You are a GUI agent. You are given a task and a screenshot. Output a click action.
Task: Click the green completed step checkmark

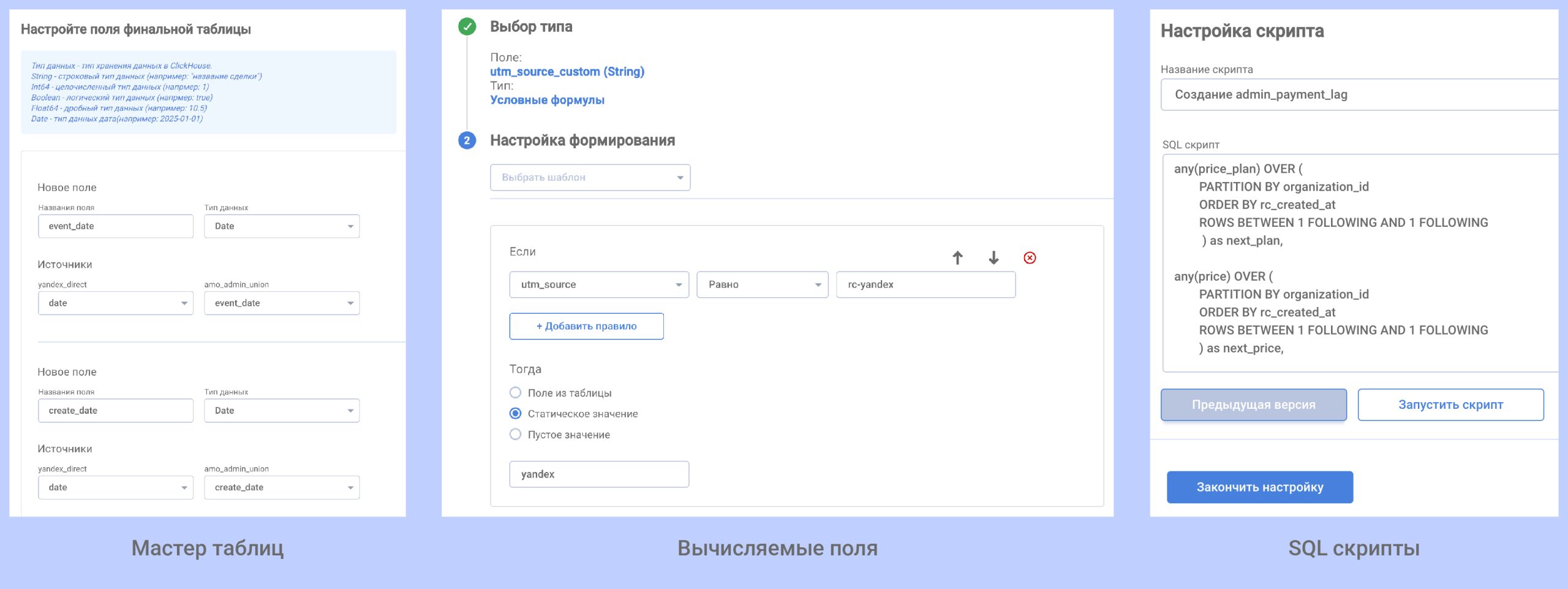(467, 27)
